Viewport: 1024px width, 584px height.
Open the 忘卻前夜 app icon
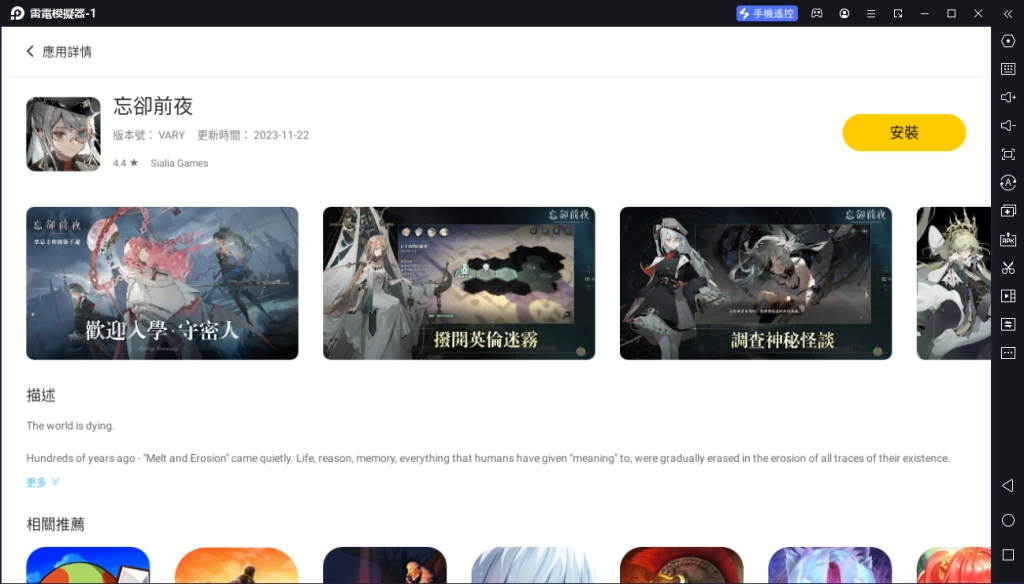tap(63, 134)
